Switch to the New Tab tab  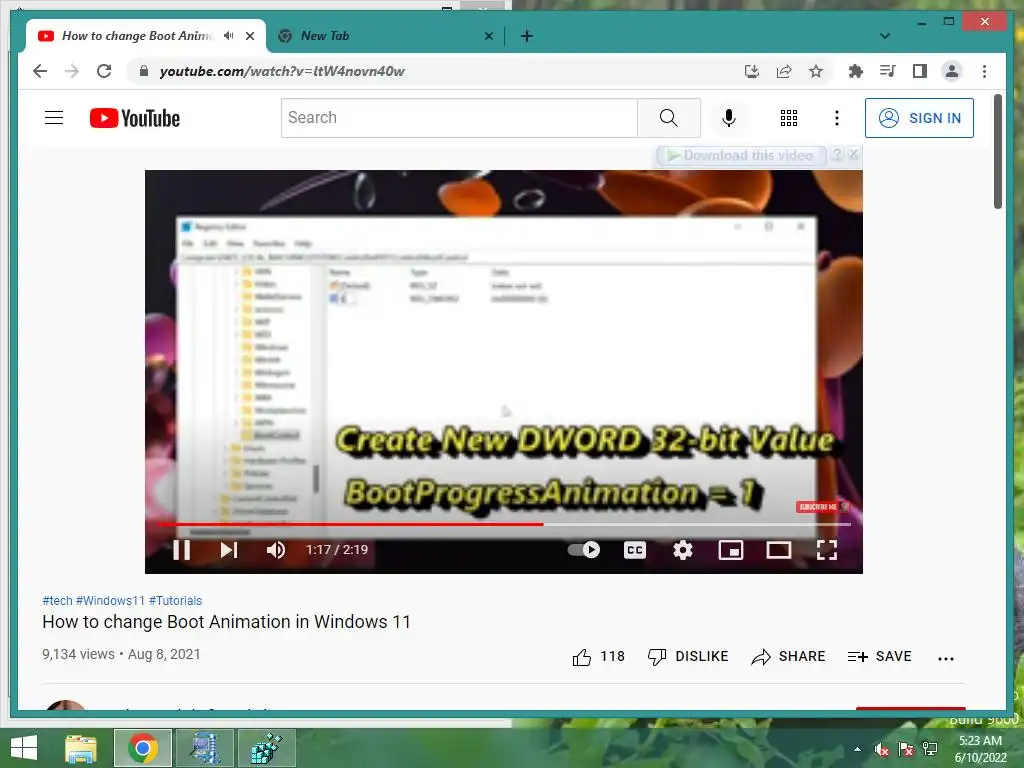click(385, 36)
